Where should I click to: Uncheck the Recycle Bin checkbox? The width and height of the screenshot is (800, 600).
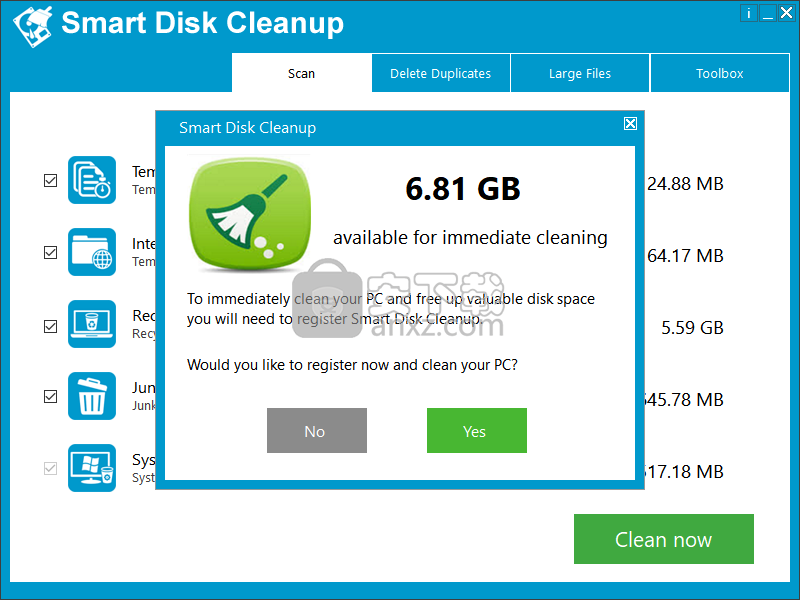(50, 325)
